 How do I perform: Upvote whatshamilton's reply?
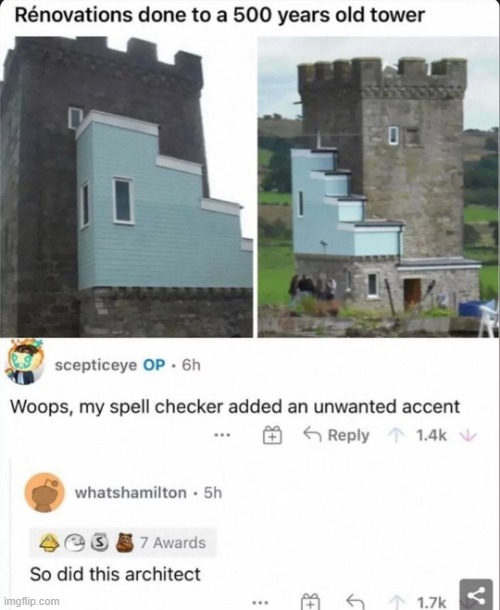398,602
